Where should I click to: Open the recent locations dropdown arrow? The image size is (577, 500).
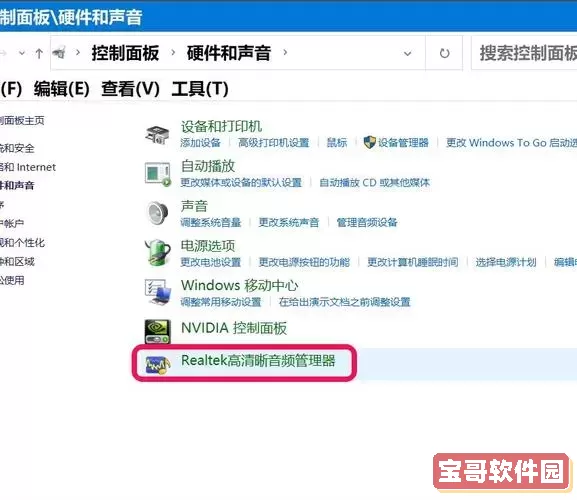tap(22, 54)
